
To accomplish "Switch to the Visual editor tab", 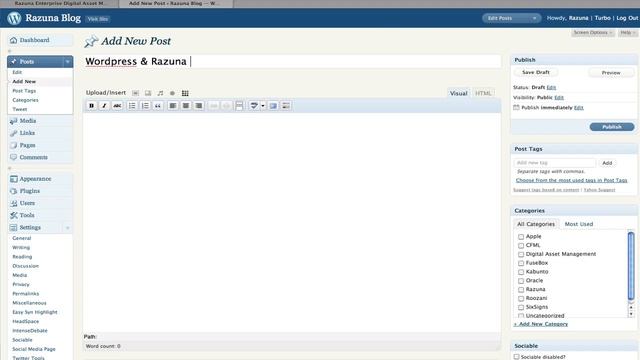I will [458, 93].
